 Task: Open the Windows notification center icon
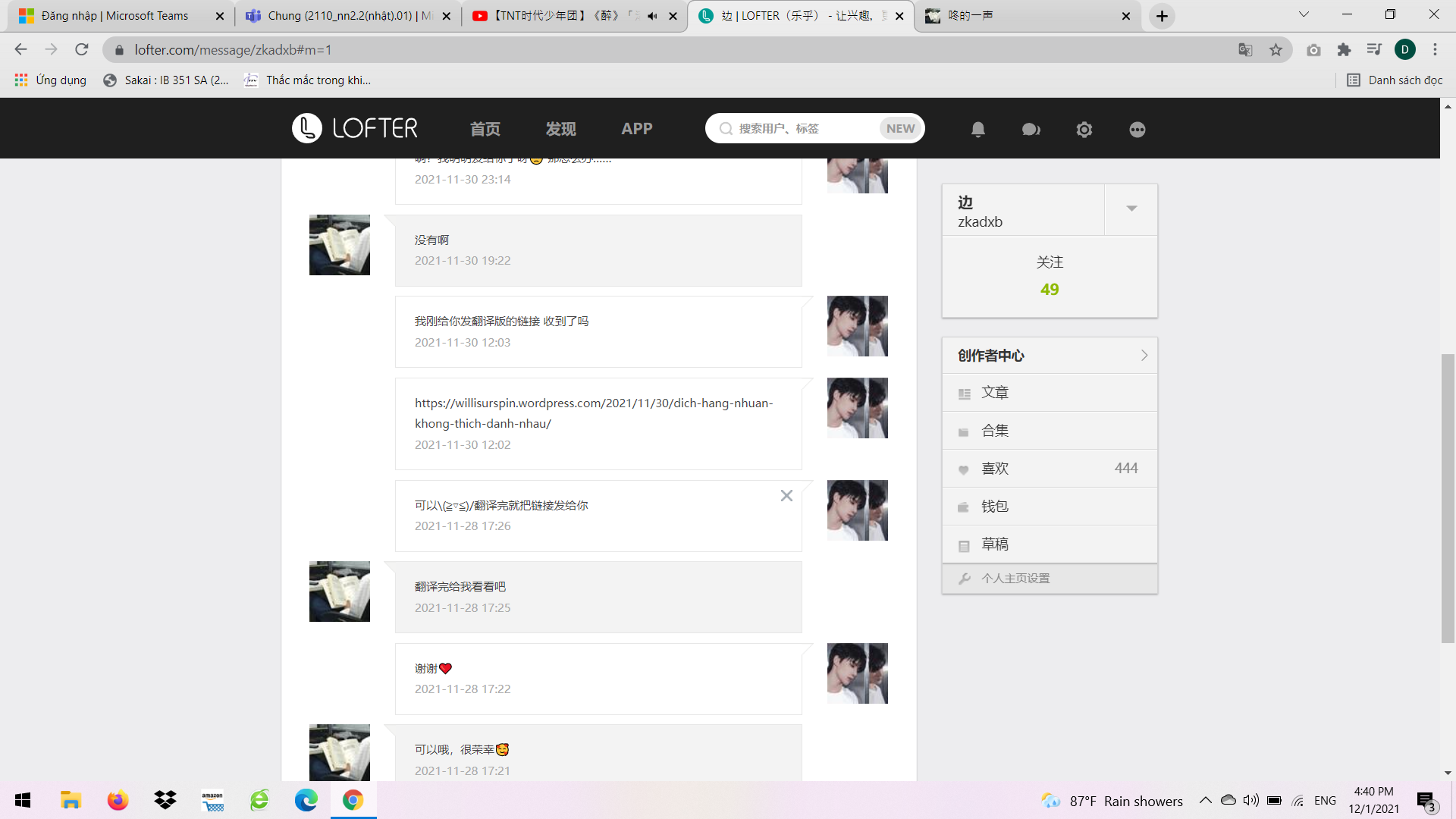click(x=1426, y=801)
